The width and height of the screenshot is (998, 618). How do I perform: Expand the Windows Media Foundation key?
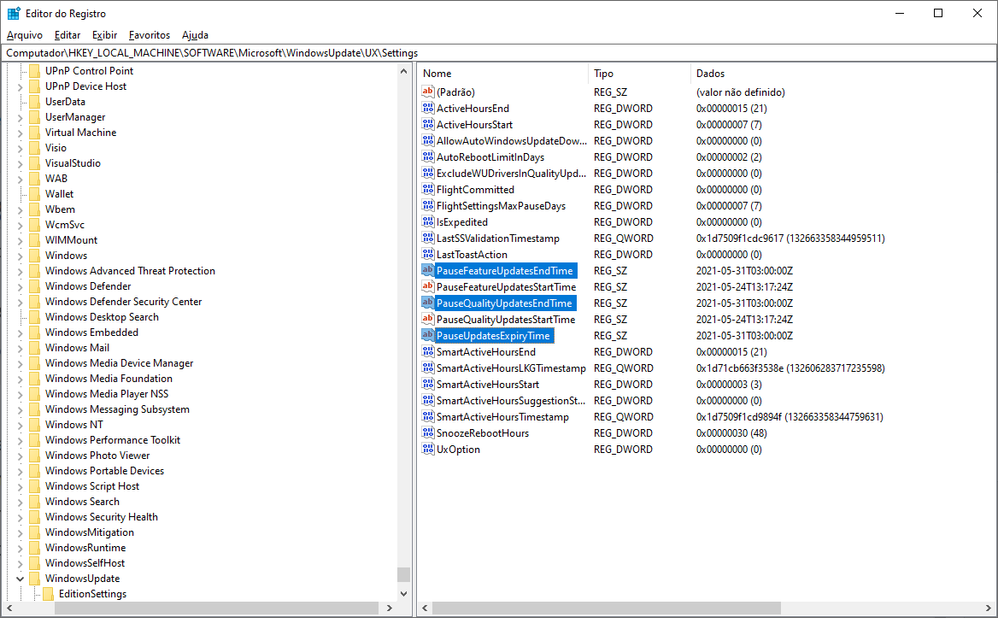[x=20, y=379]
